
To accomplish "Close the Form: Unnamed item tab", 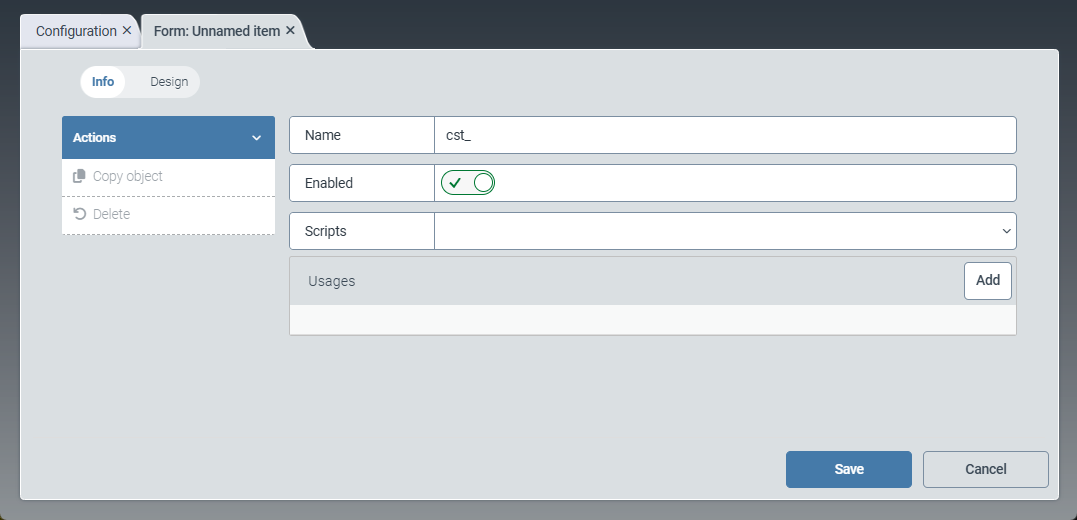I will point(290,31).
